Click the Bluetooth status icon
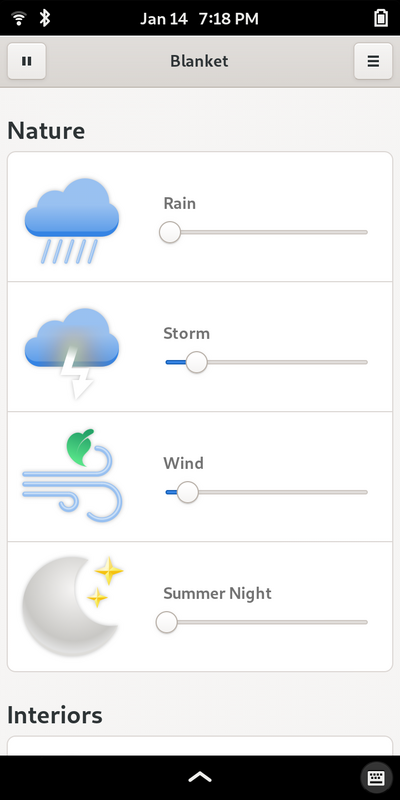The image size is (400, 800). pos(45,18)
